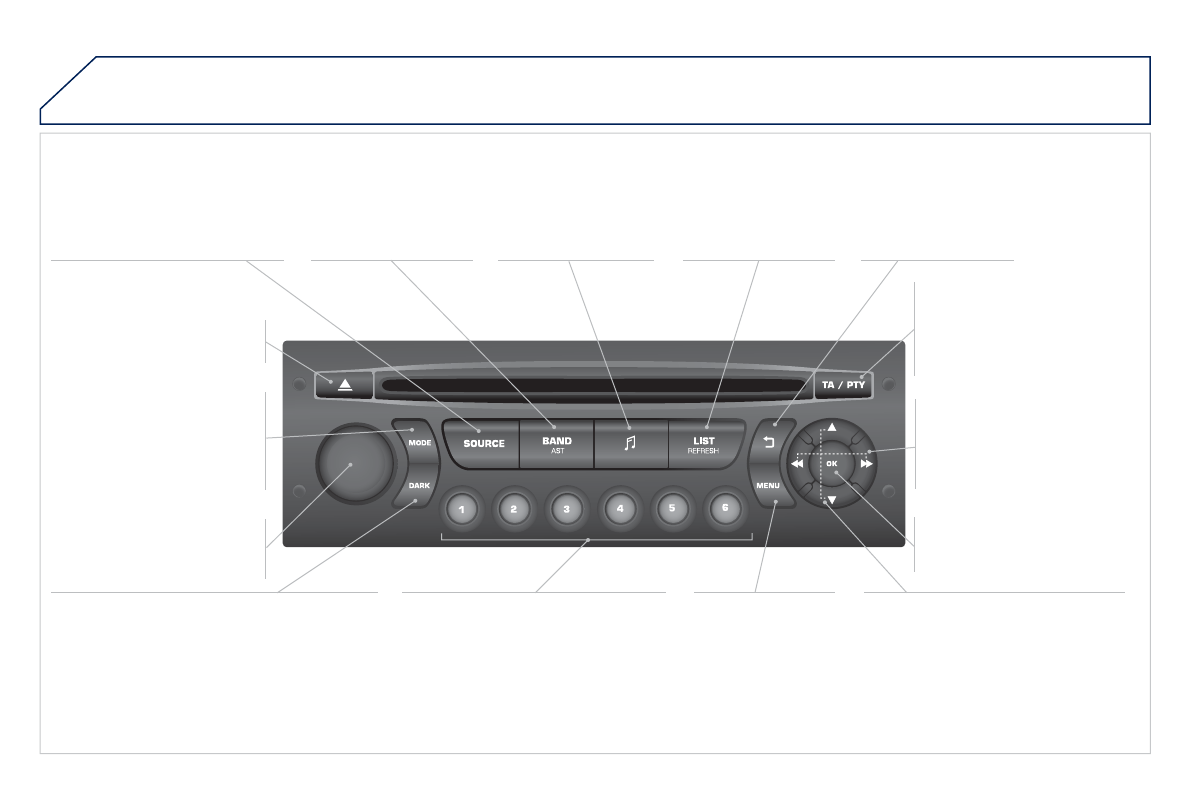This screenshot has width=1191, height=794.
Task: Open the MENU button
Action: point(769,486)
